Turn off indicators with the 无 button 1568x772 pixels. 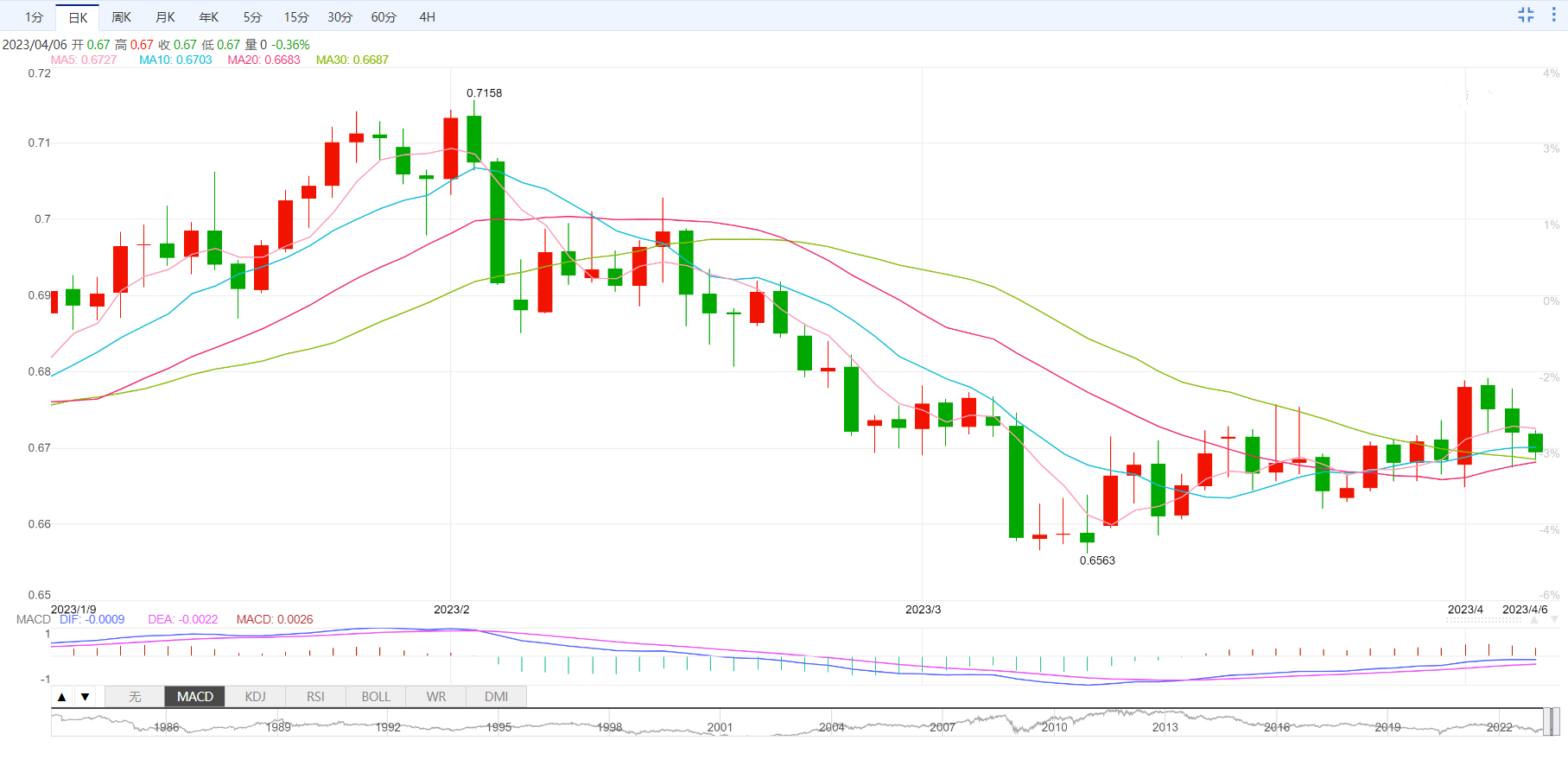[135, 697]
